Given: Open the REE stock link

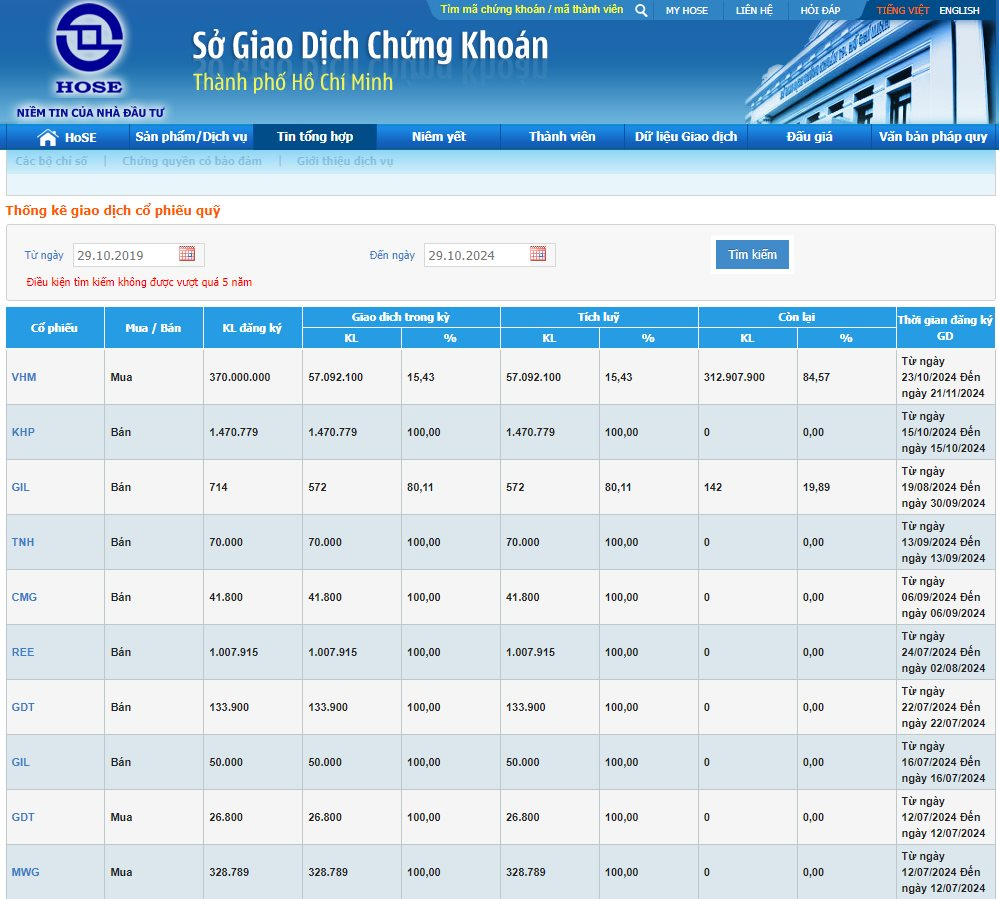Looking at the screenshot, I should [x=23, y=652].
